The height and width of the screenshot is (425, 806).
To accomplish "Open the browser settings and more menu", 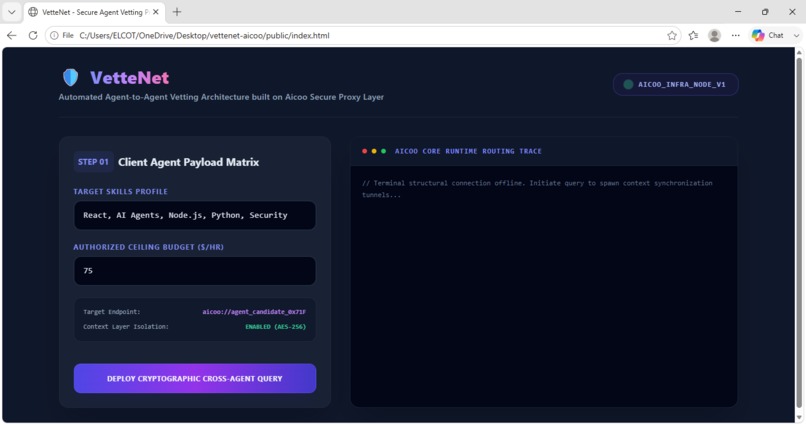I will click(x=736, y=35).
